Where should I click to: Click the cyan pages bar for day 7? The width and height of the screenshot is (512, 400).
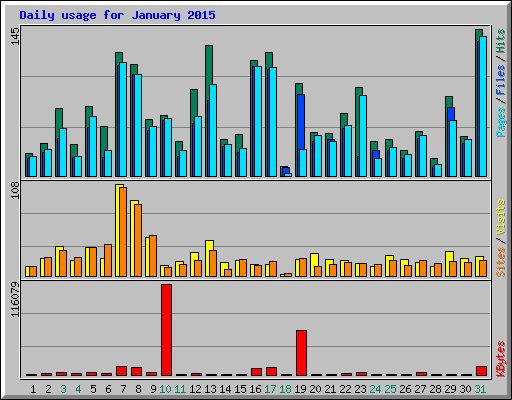(123, 119)
